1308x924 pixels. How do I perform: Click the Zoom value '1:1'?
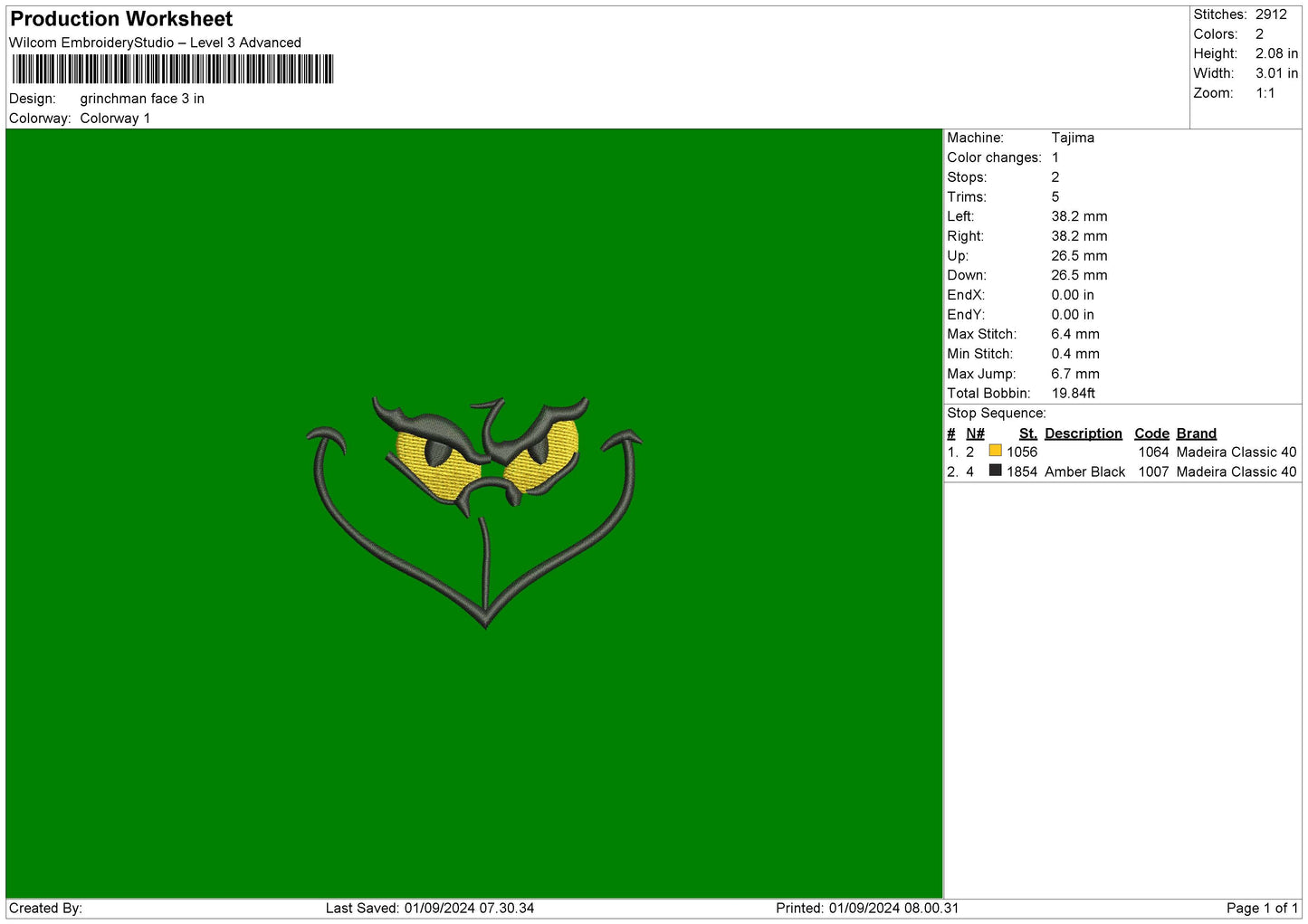pyautogui.click(x=1265, y=93)
